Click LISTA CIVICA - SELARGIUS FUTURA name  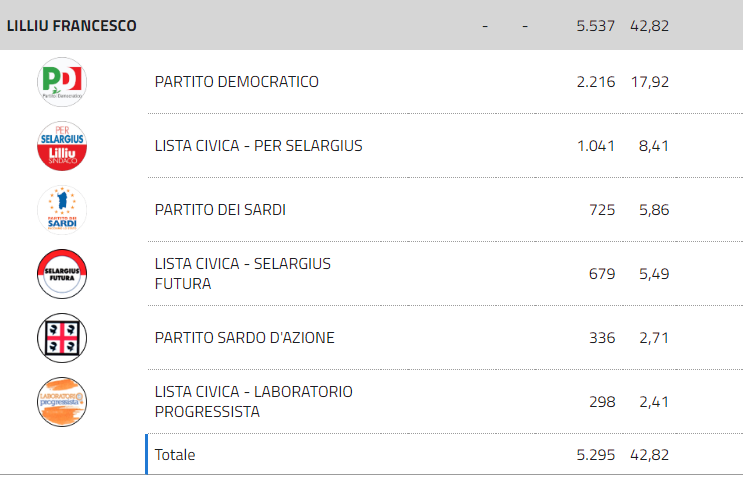coord(243,274)
